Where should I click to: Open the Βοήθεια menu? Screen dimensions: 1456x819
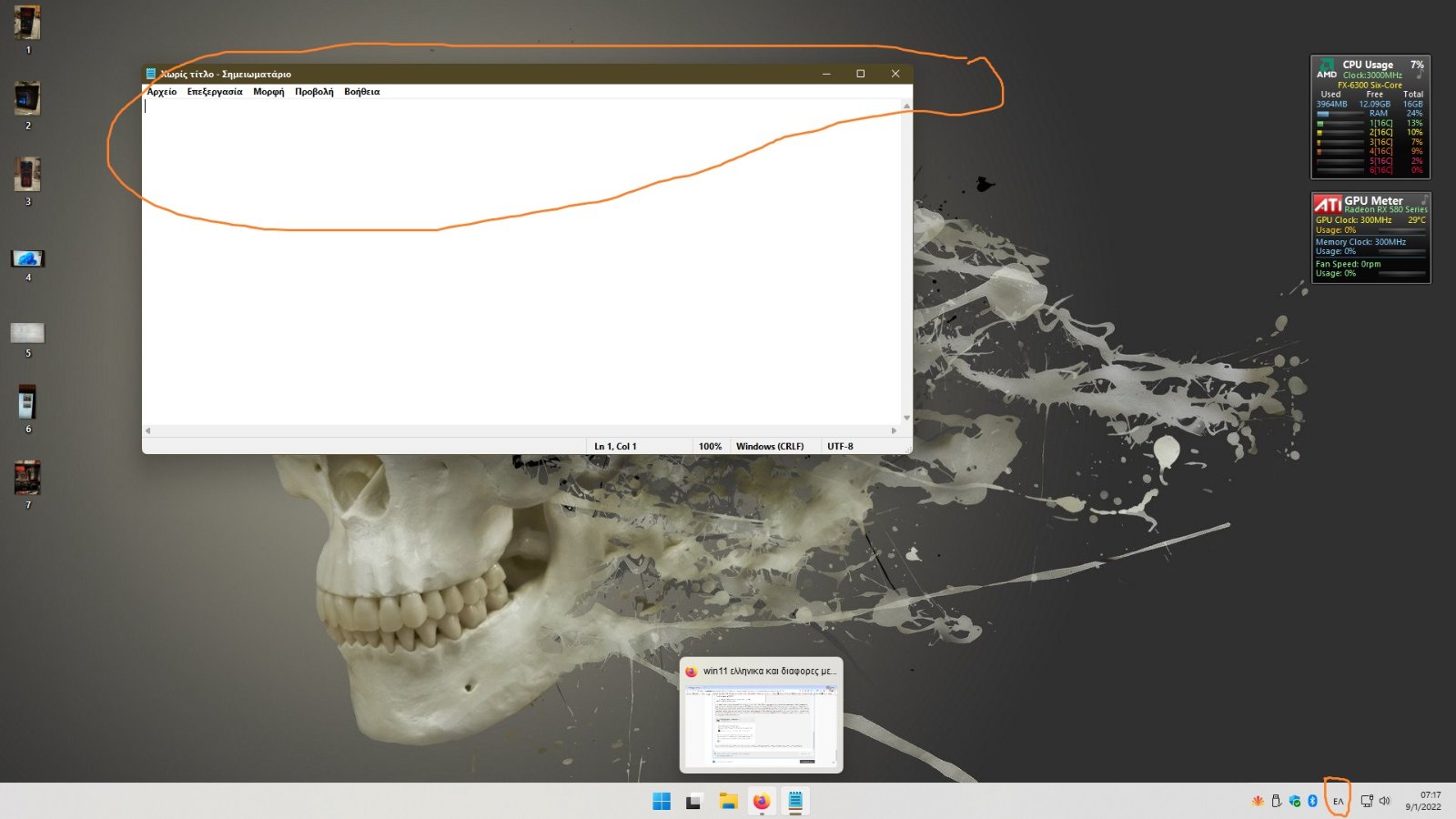click(x=362, y=92)
